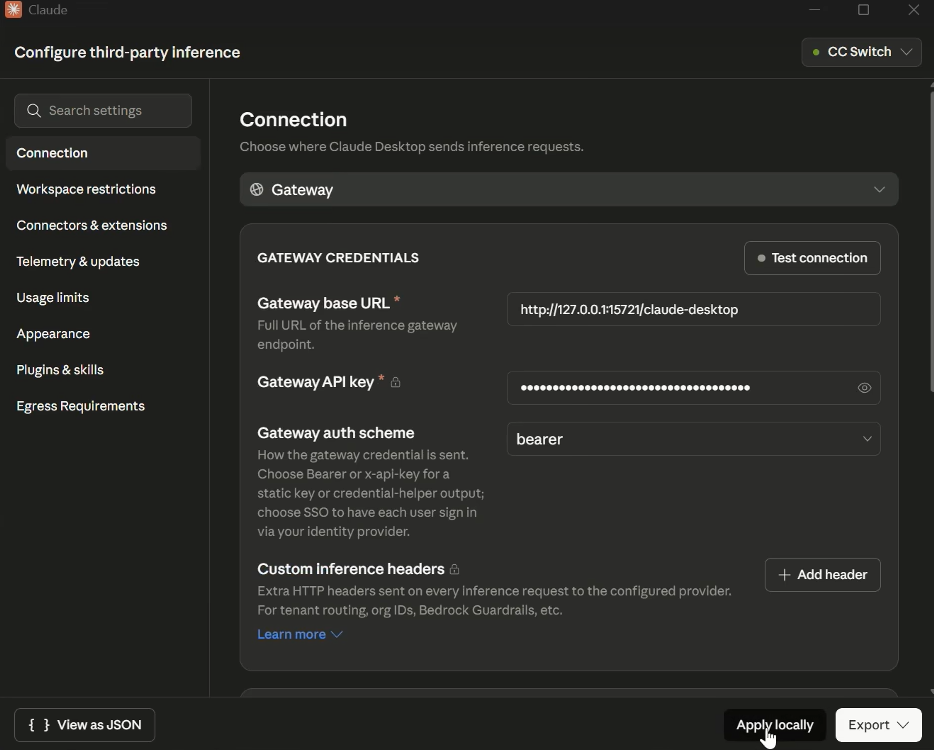This screenshot has height=750, width=934.
Task: Click the plus icon in Add header
Action: (784, 575)
